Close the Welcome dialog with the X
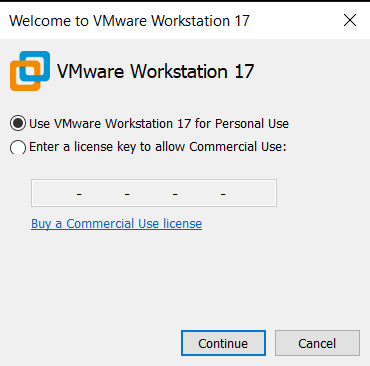 (x=350, y=20)
